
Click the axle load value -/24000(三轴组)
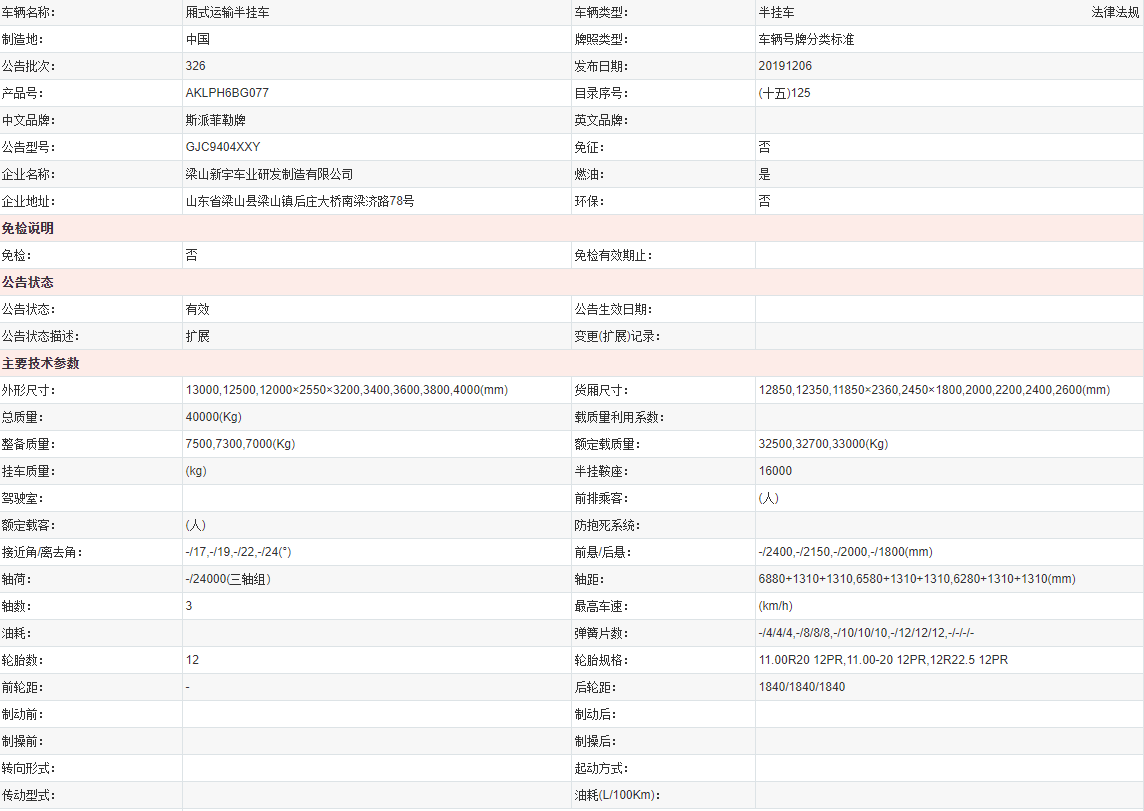[x=228, y=579]
